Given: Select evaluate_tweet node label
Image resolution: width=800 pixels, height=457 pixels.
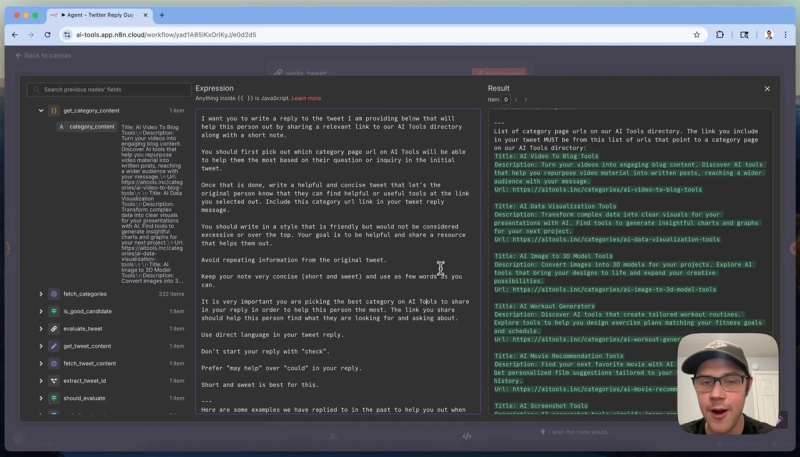Looking at the screenshot, I should (x=83, y=328).
